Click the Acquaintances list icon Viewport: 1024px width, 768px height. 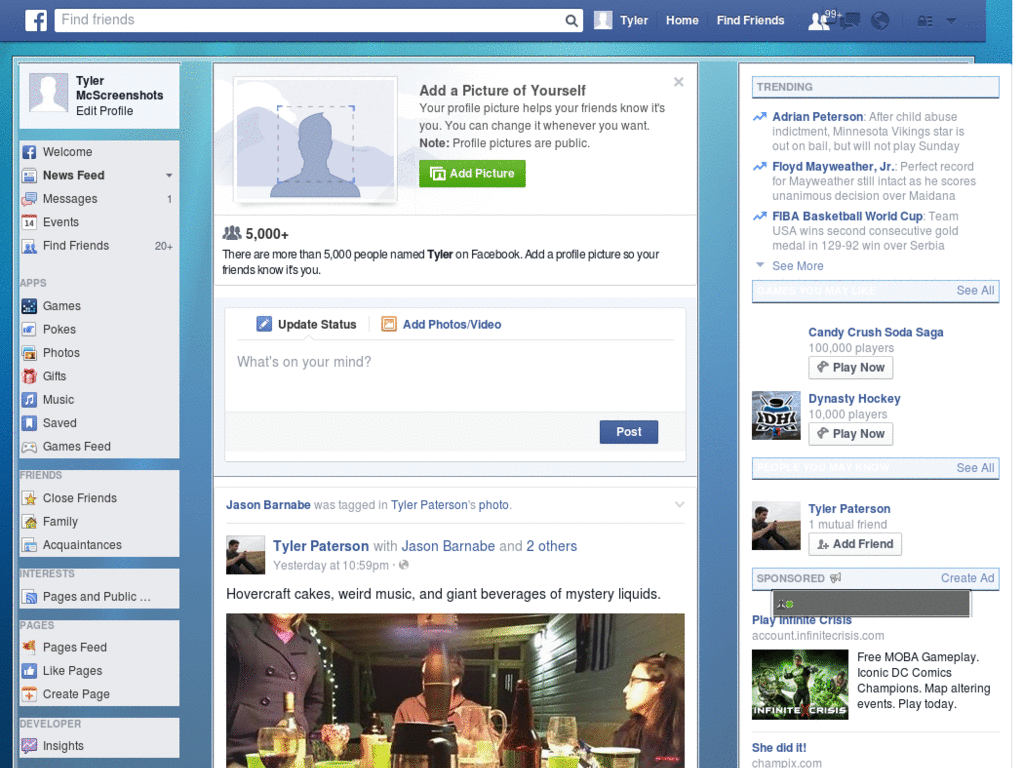[x=29, y=545]
